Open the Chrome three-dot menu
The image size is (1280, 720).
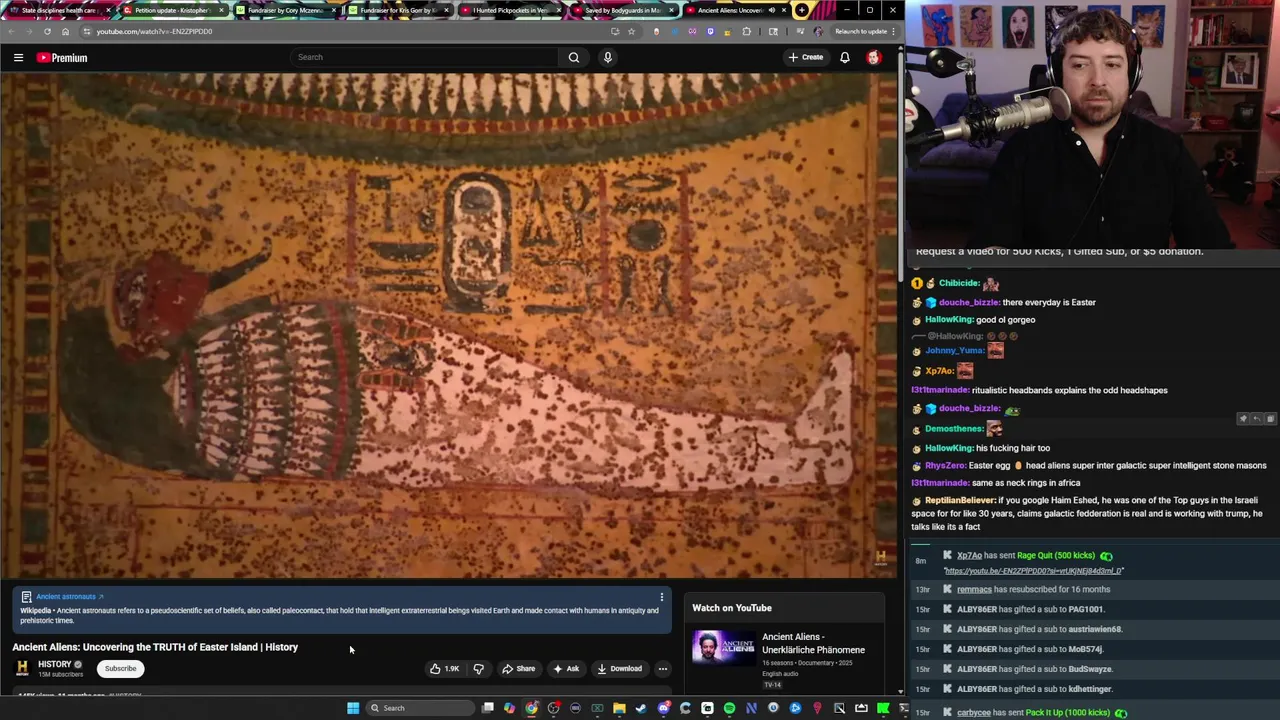(x=893, y=31)
